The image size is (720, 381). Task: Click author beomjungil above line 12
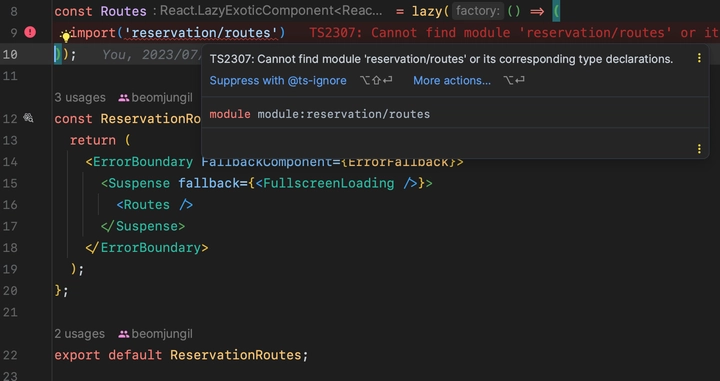[x=155, y=98]
